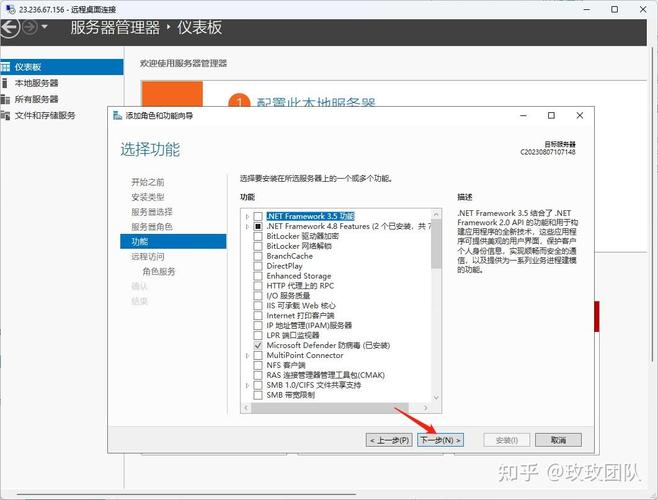The height and width of the screenshot is (500, 658).
Task: Expand .NET Framework 3.5 功能 tree node
Action: coord(247,217)
